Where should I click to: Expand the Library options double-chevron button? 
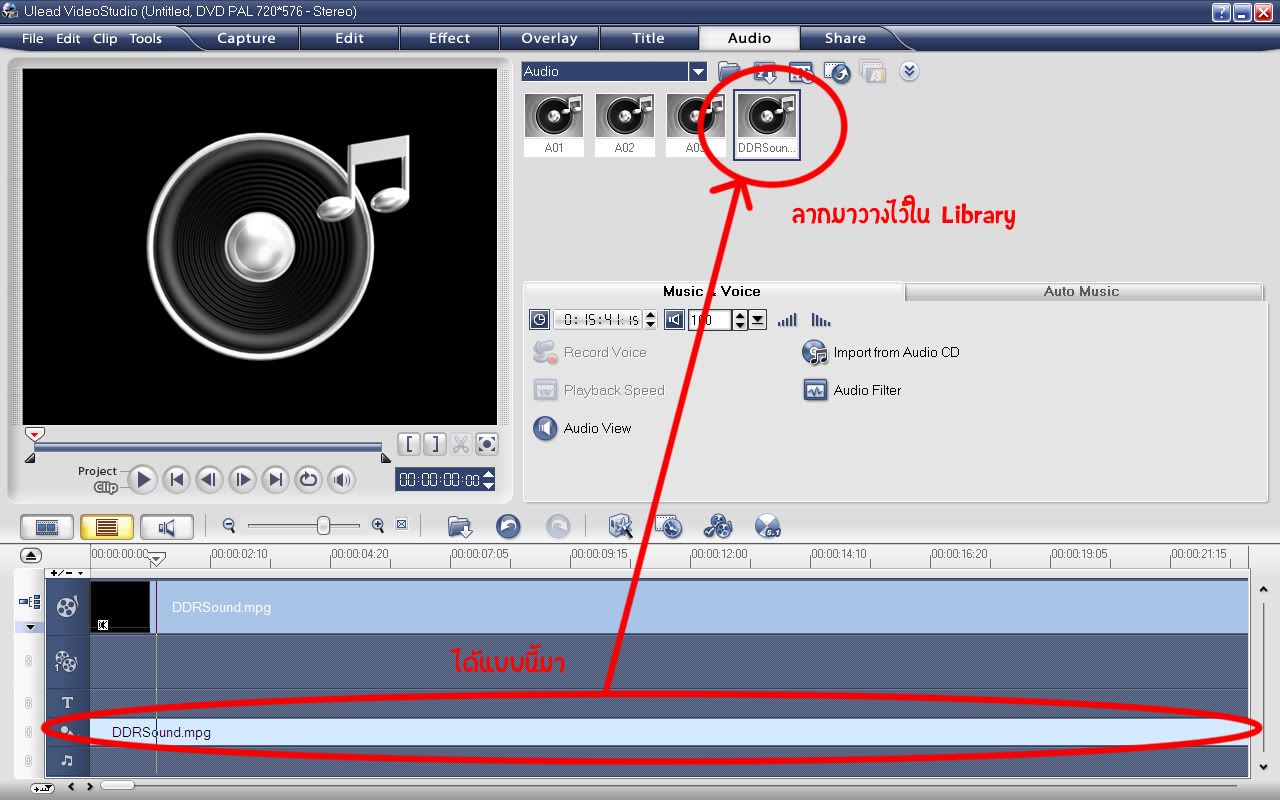[x=908, y=72]
